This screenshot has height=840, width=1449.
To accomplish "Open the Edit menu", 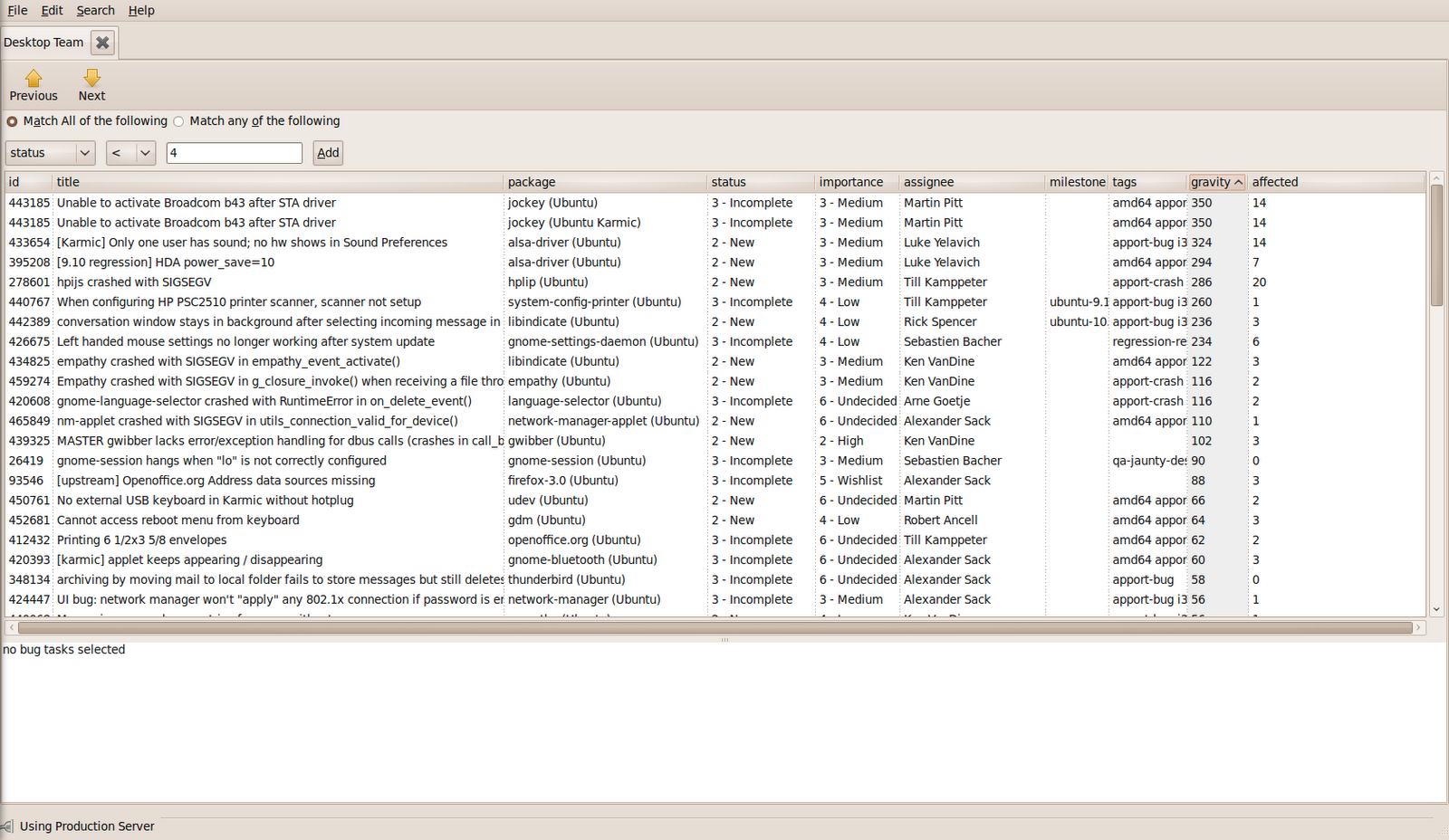I will tap(52, 11).
